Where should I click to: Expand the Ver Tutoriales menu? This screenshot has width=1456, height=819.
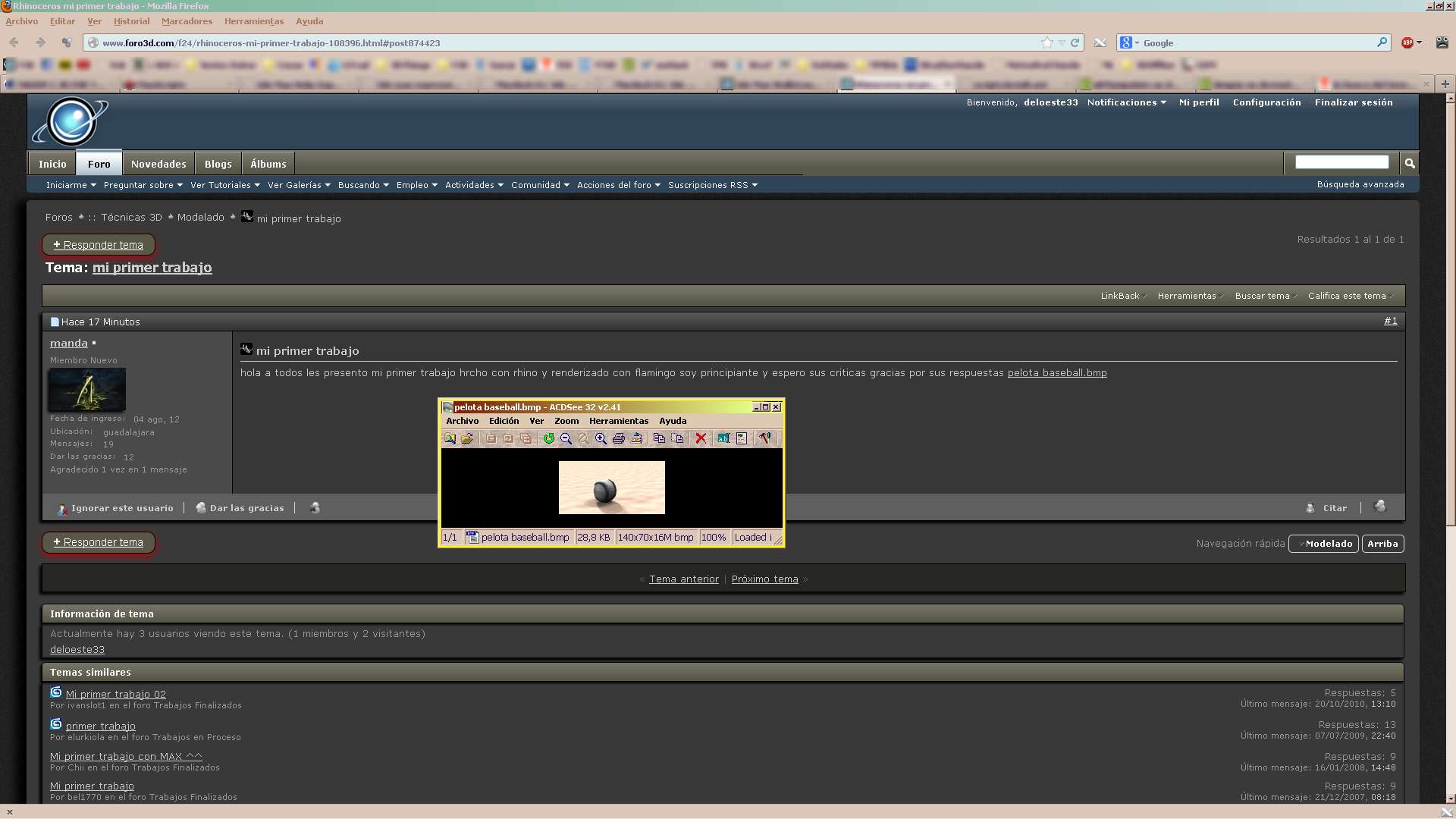point(224,185)
